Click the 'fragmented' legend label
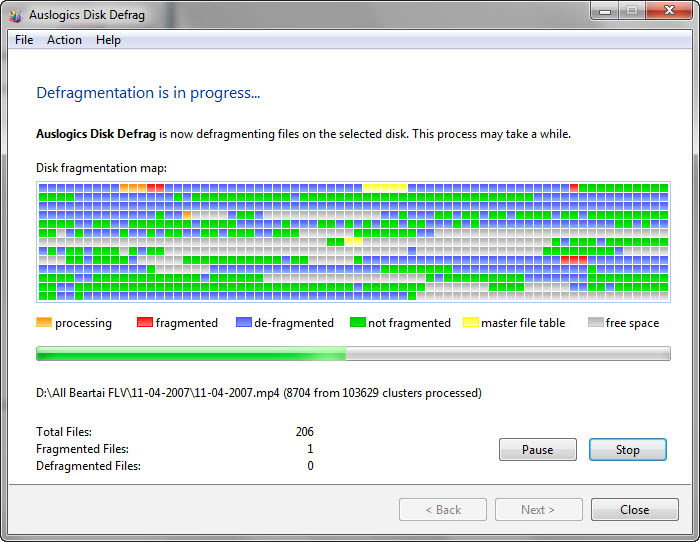Screen dimensions: 700x542 click(x=187, y=323)
